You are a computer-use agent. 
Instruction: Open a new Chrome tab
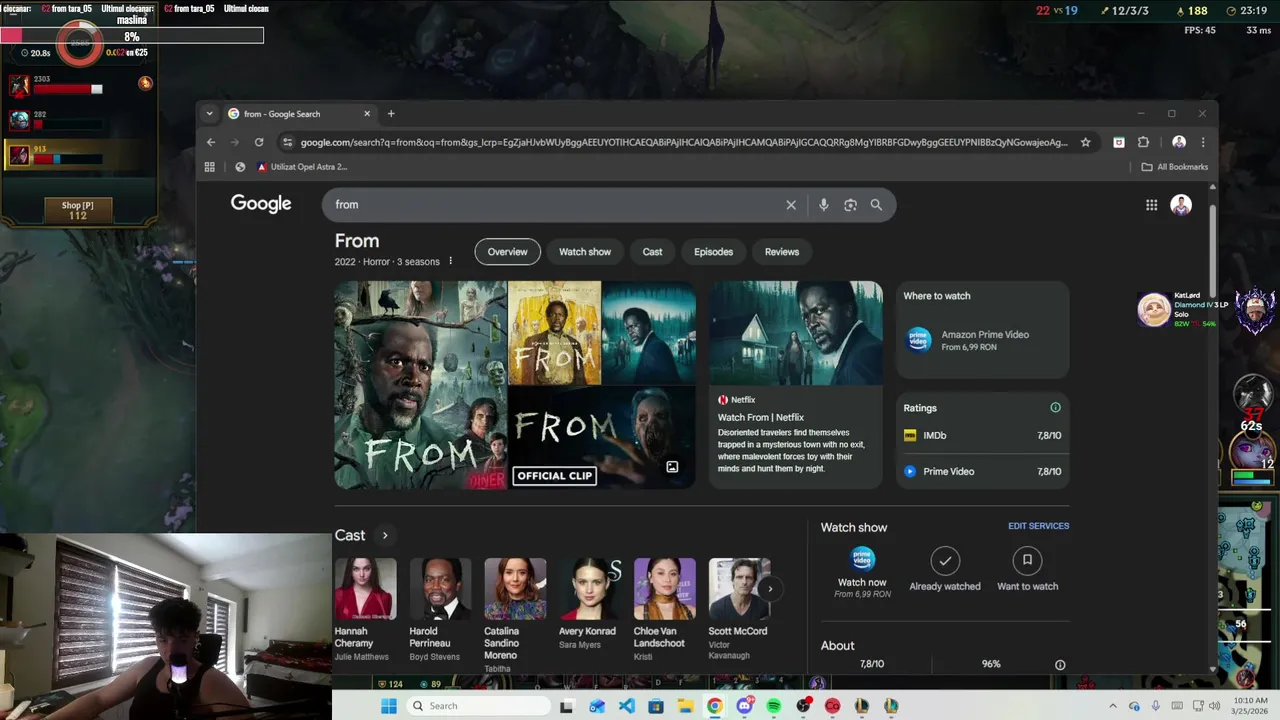391,114
